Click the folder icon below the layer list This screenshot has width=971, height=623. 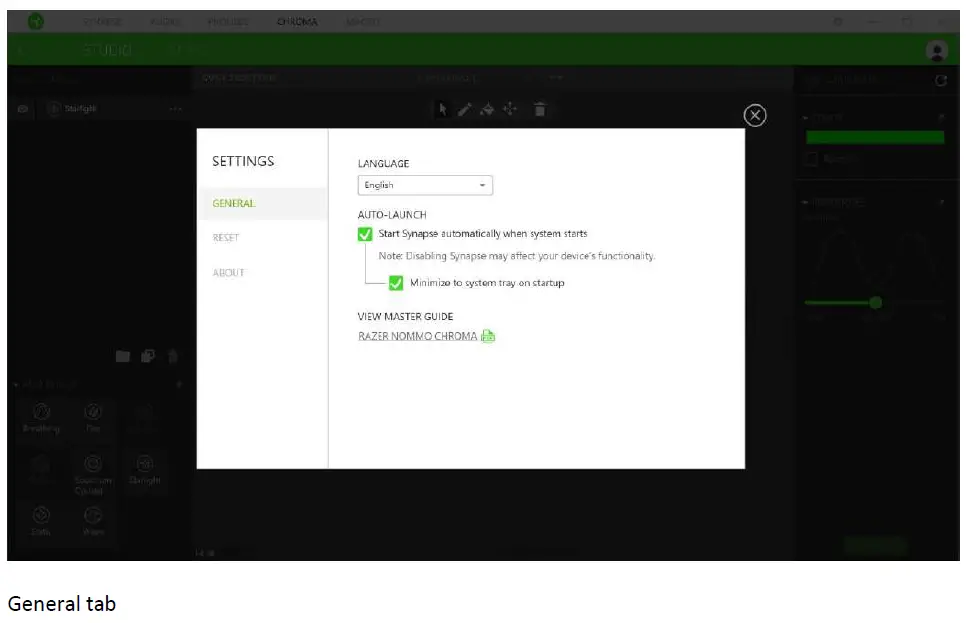click(123, 358)
